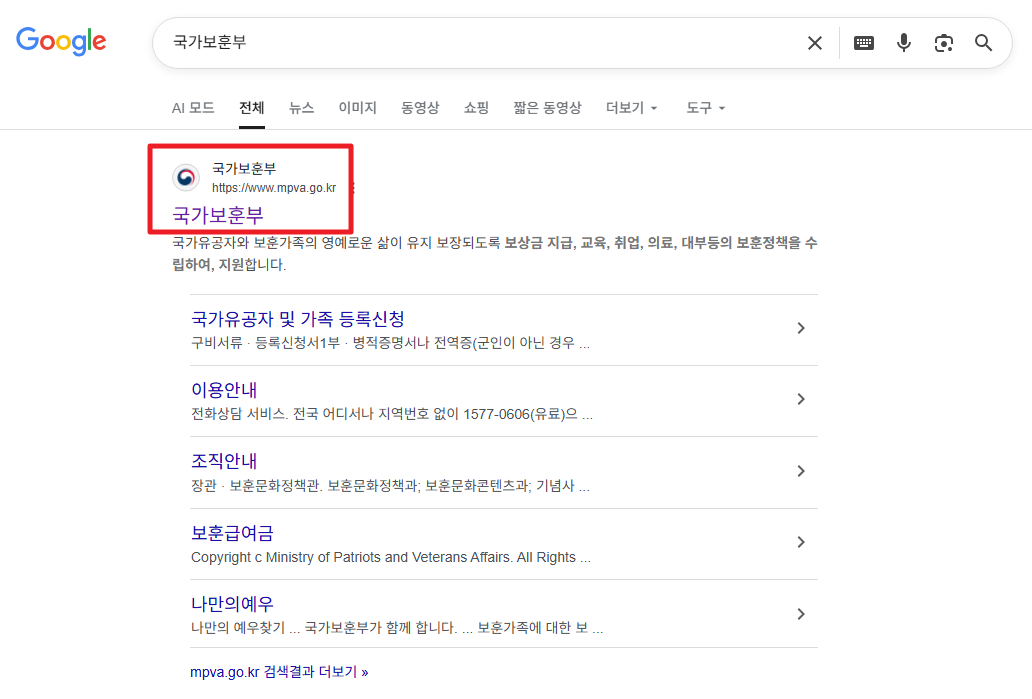Open the AI 모드 tab
The height and width of the screenshot is (699, 1032).
click(192, 107)
